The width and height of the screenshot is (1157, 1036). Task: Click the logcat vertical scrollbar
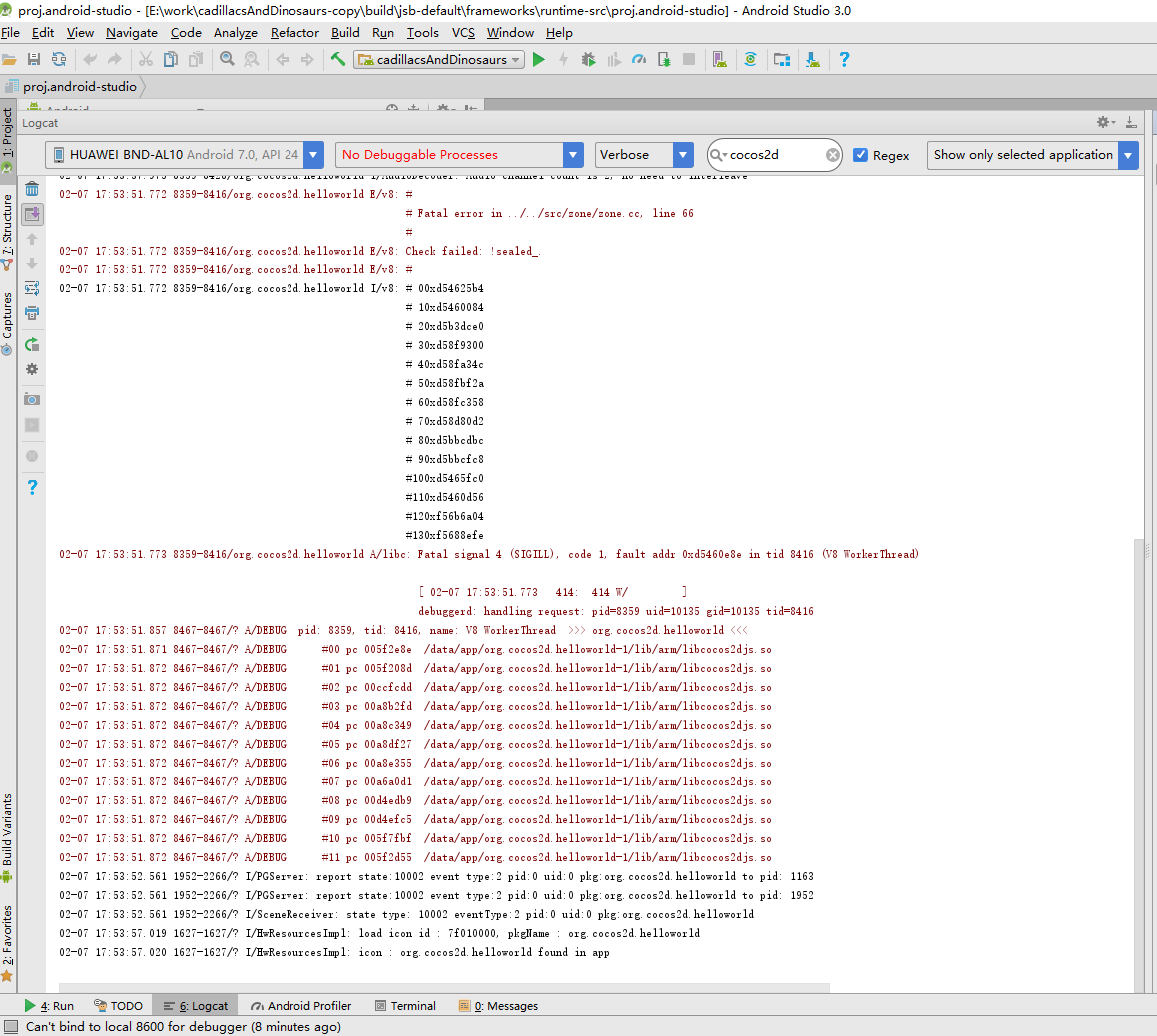pos(1140,764)
